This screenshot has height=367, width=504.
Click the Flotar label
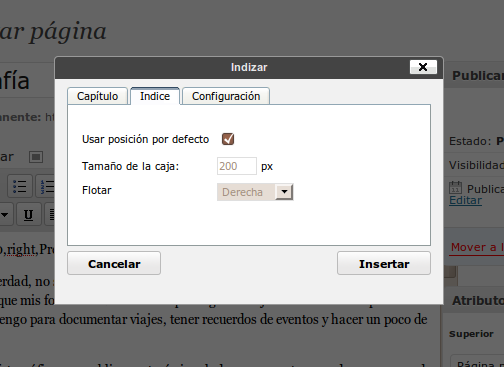click(97, 190)
